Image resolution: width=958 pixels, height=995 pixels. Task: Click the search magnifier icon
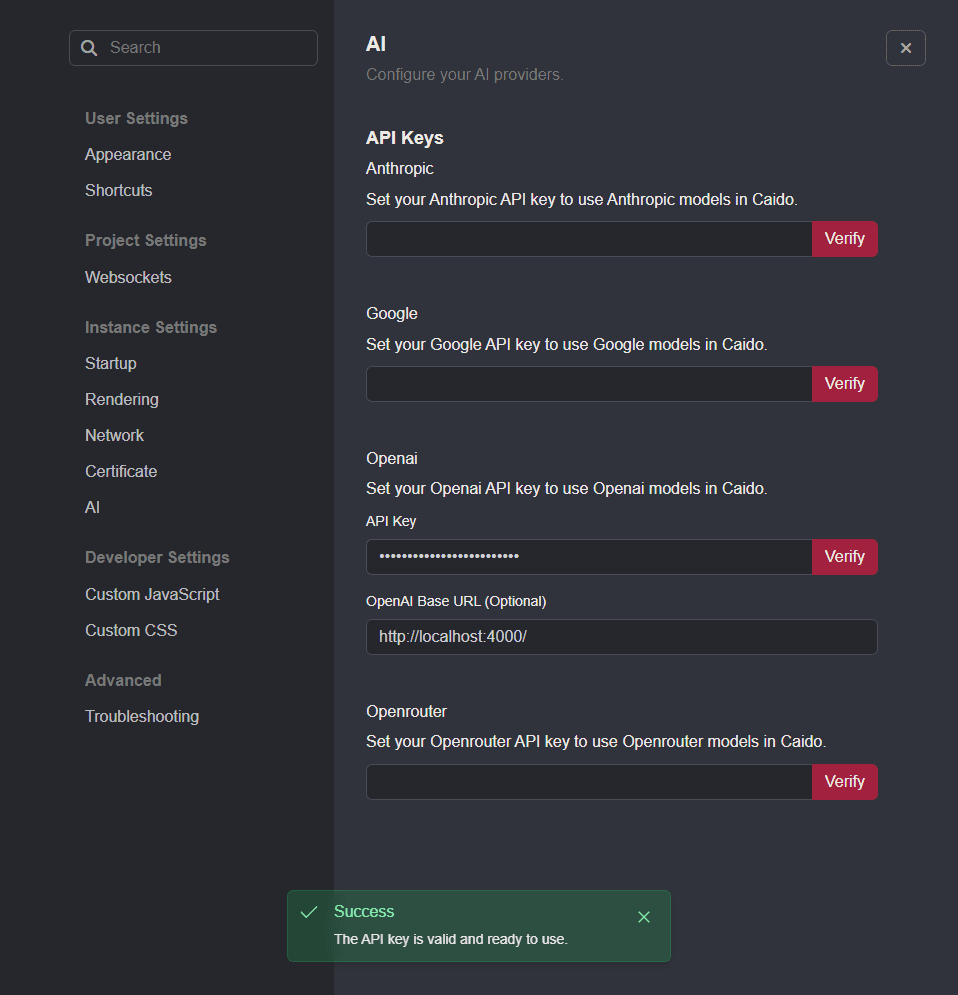pyautogui.click(x=89, y=47)
